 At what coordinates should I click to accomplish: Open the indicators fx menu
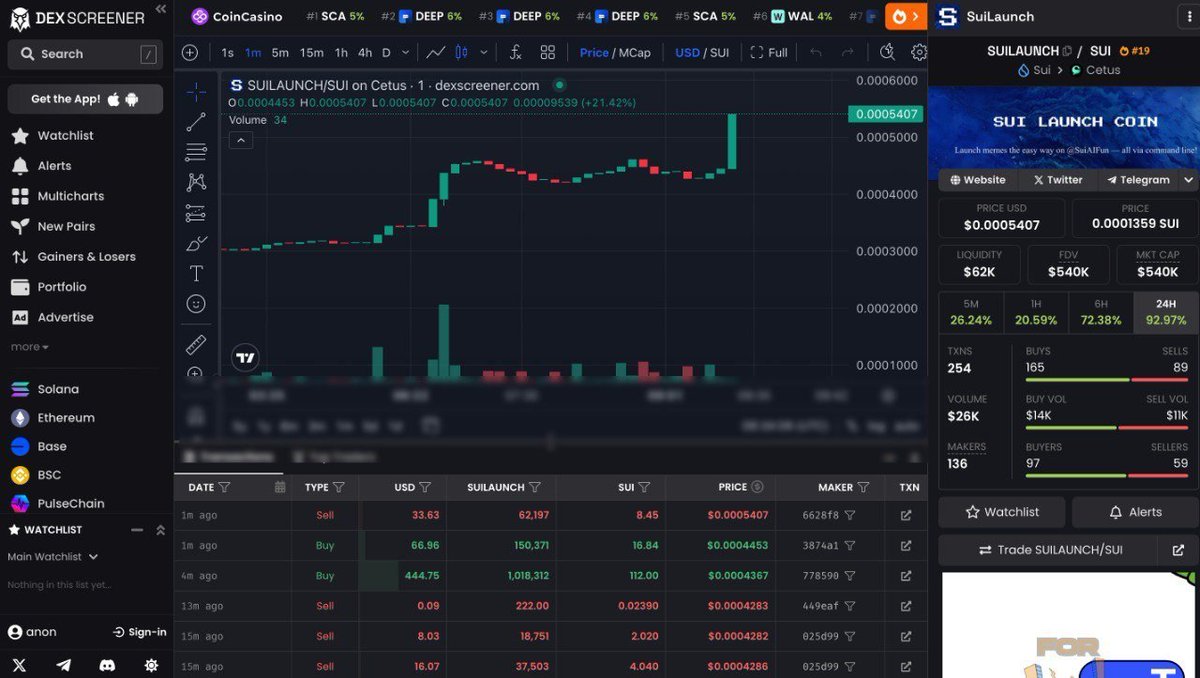point(515,53)
